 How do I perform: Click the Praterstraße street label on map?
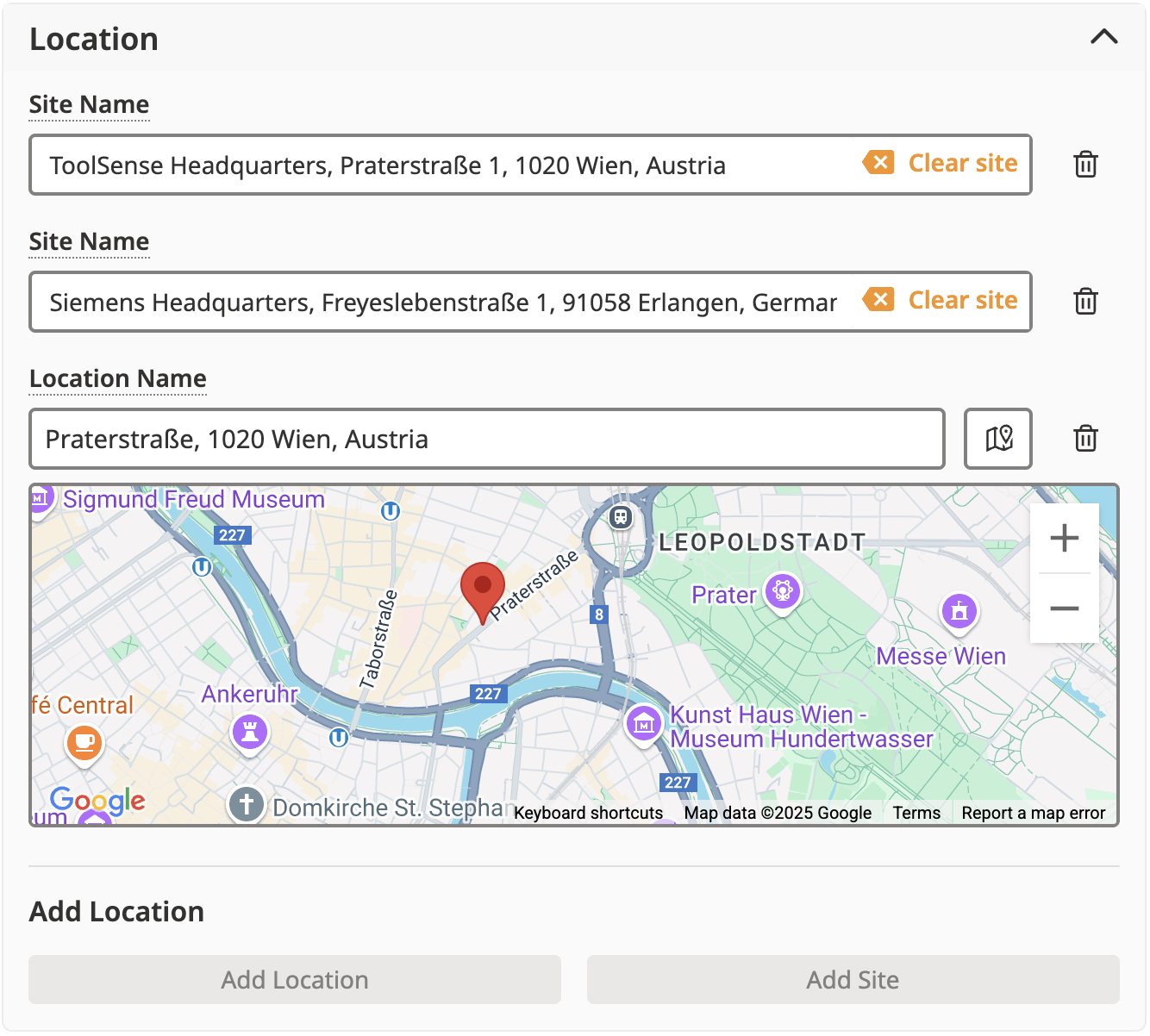point(534,585)
